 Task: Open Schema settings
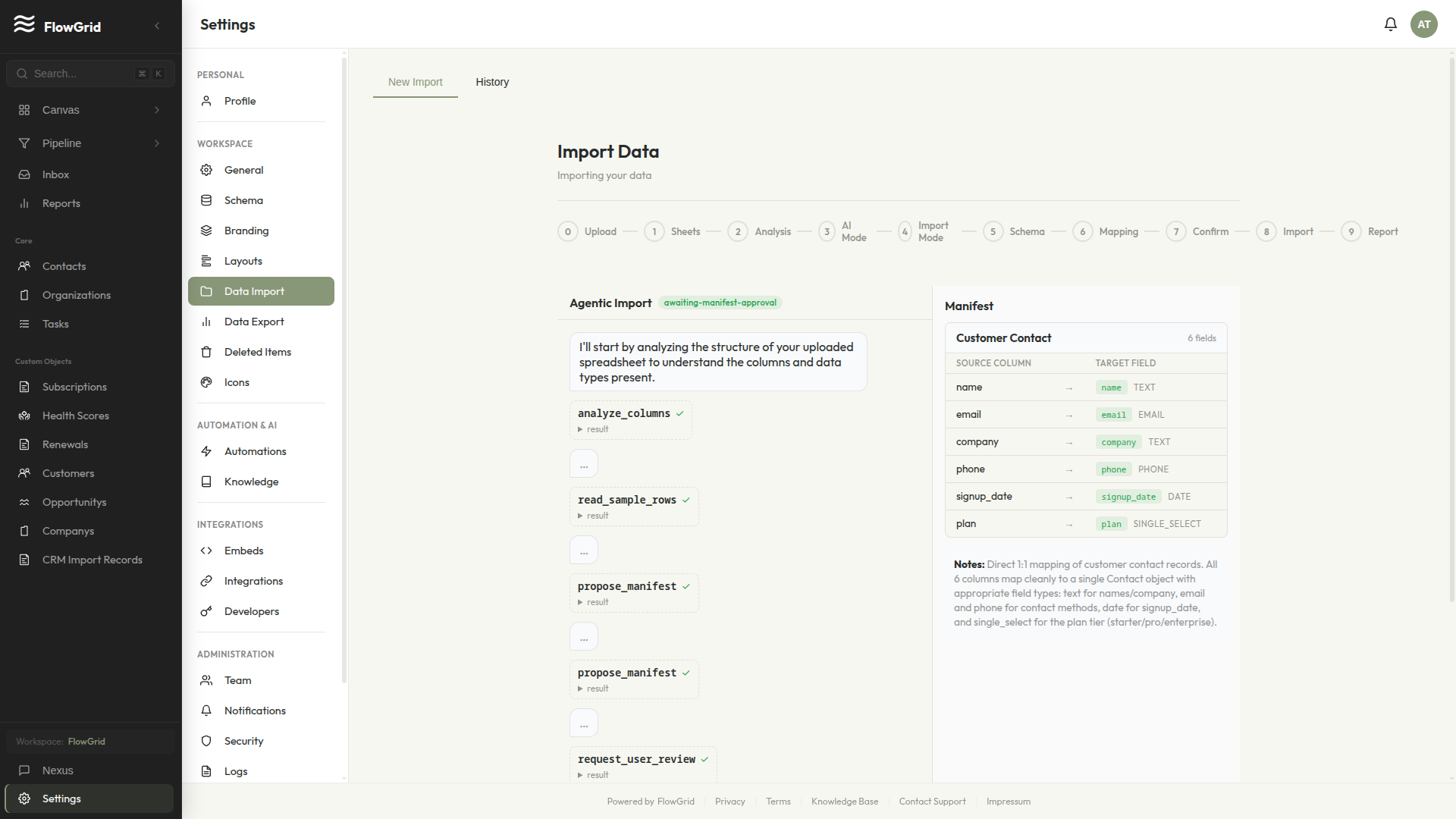[x=261, y=200]
